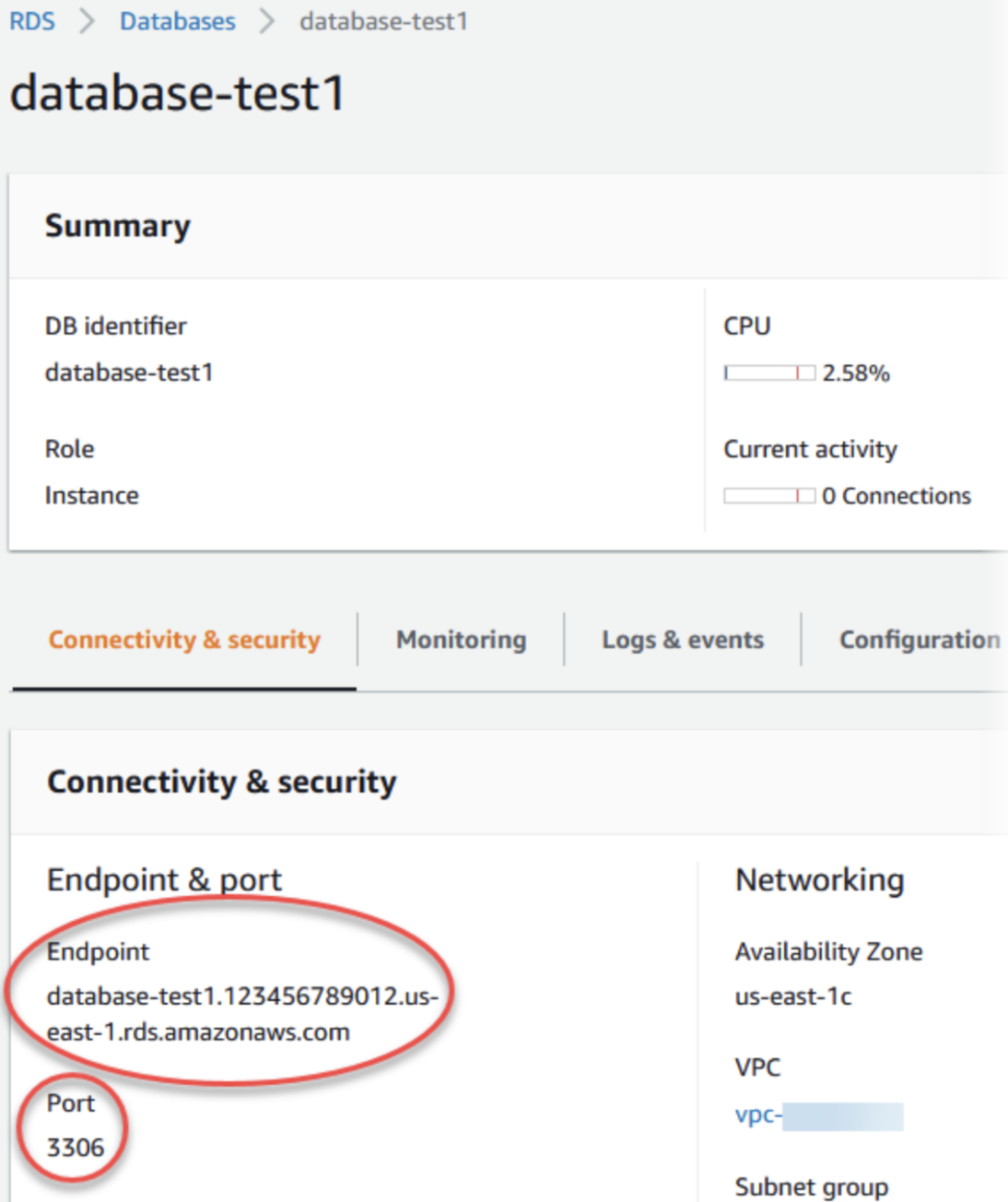
Task: Open the vpc- link under VPC
Action: pyautogui.click(x=818, y=1115)
